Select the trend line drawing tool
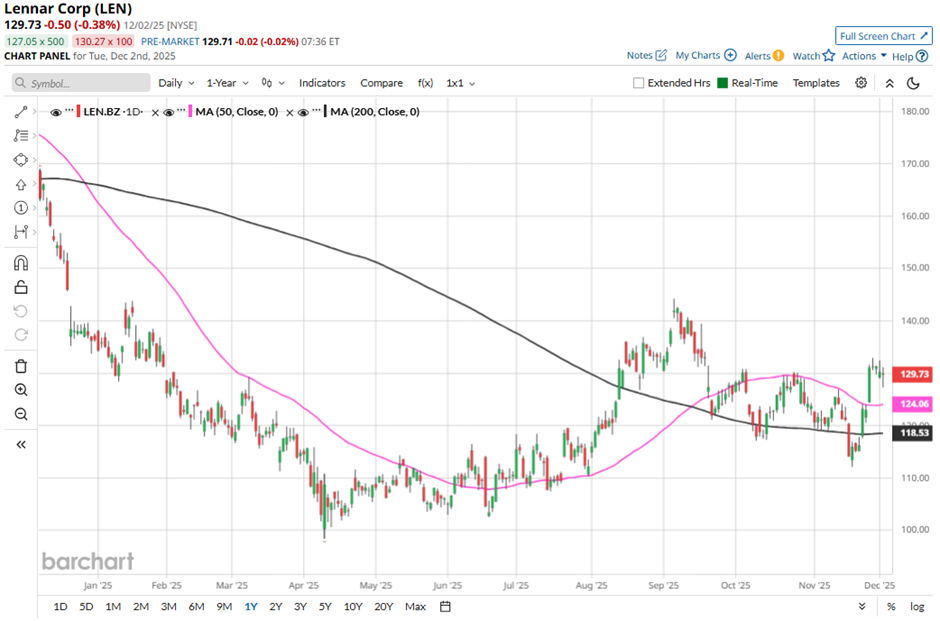 [x=21, y=112]
